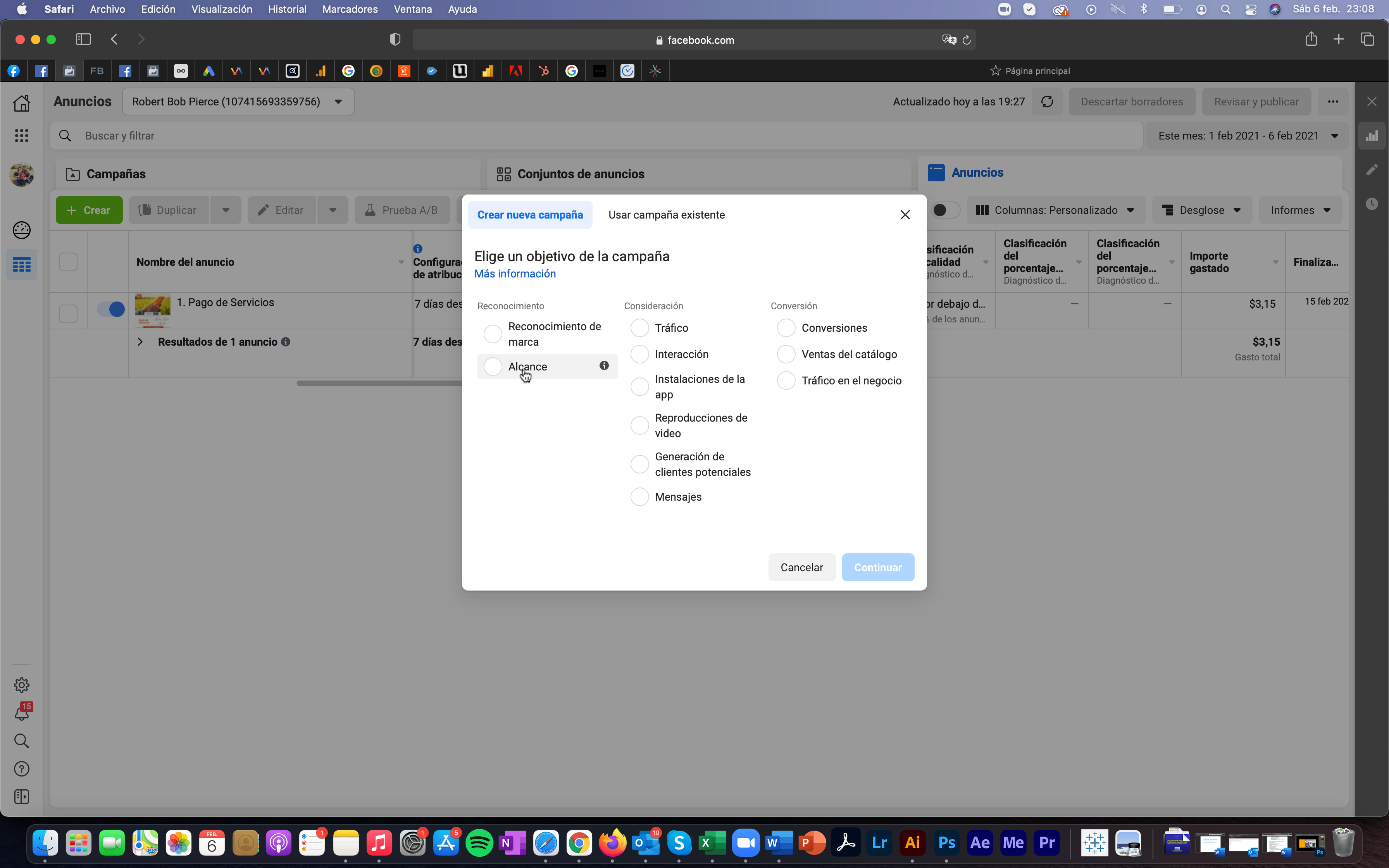The width and height of the screenshot is (1389, 868).
Task: Click the refresh data icon
Action: 1047,102
